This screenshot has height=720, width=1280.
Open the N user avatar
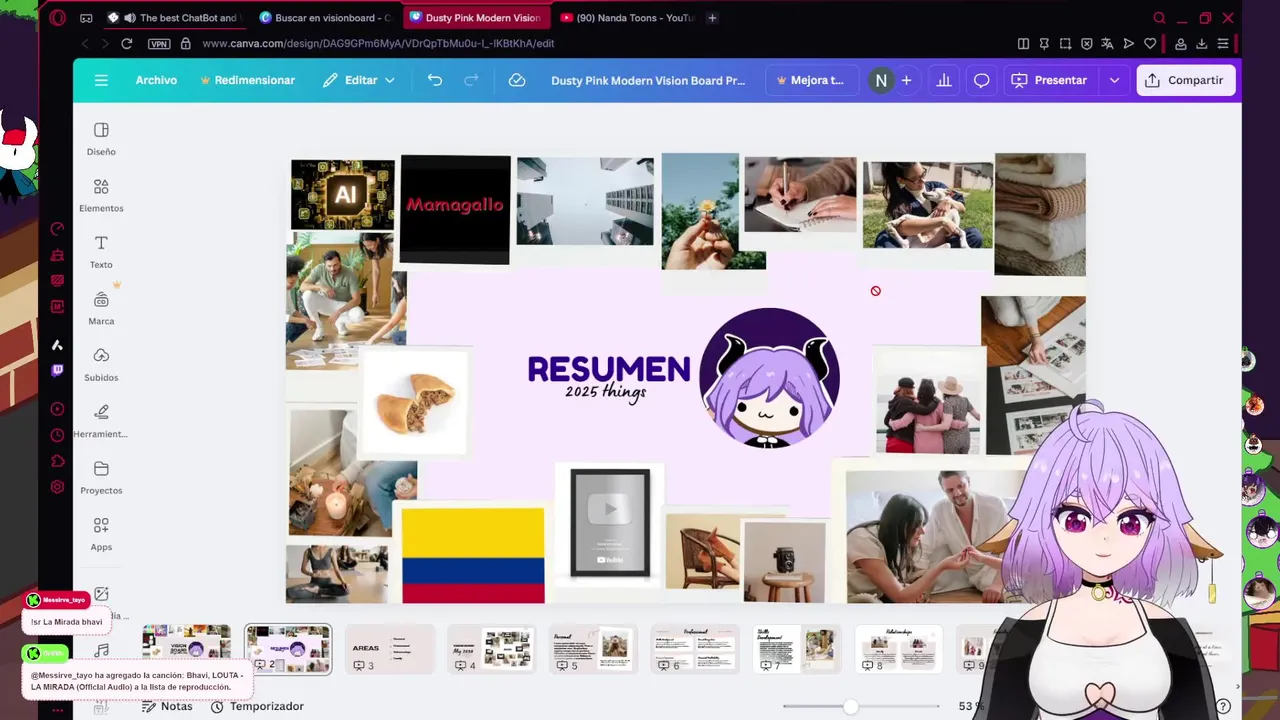point(880,80)
